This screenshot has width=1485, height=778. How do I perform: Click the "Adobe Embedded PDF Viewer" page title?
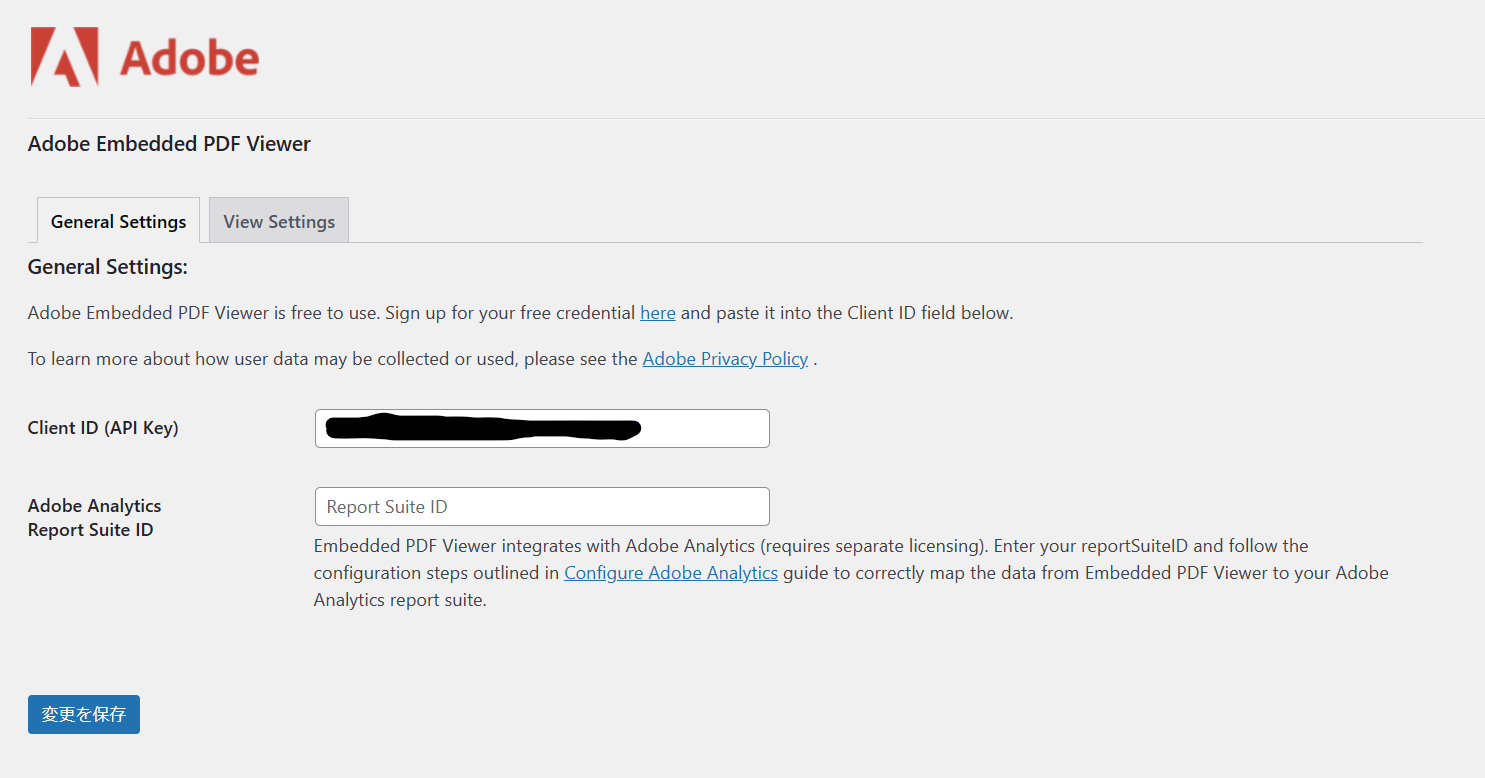(x=169, y=144)
